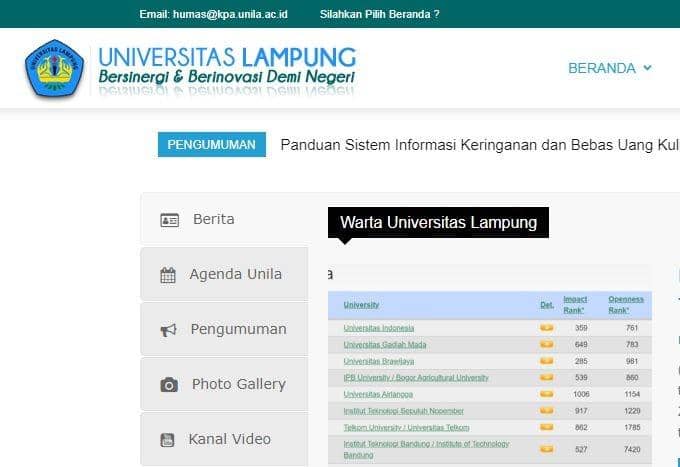Click detail icon for Universitas Airlangga

[546, 394]
